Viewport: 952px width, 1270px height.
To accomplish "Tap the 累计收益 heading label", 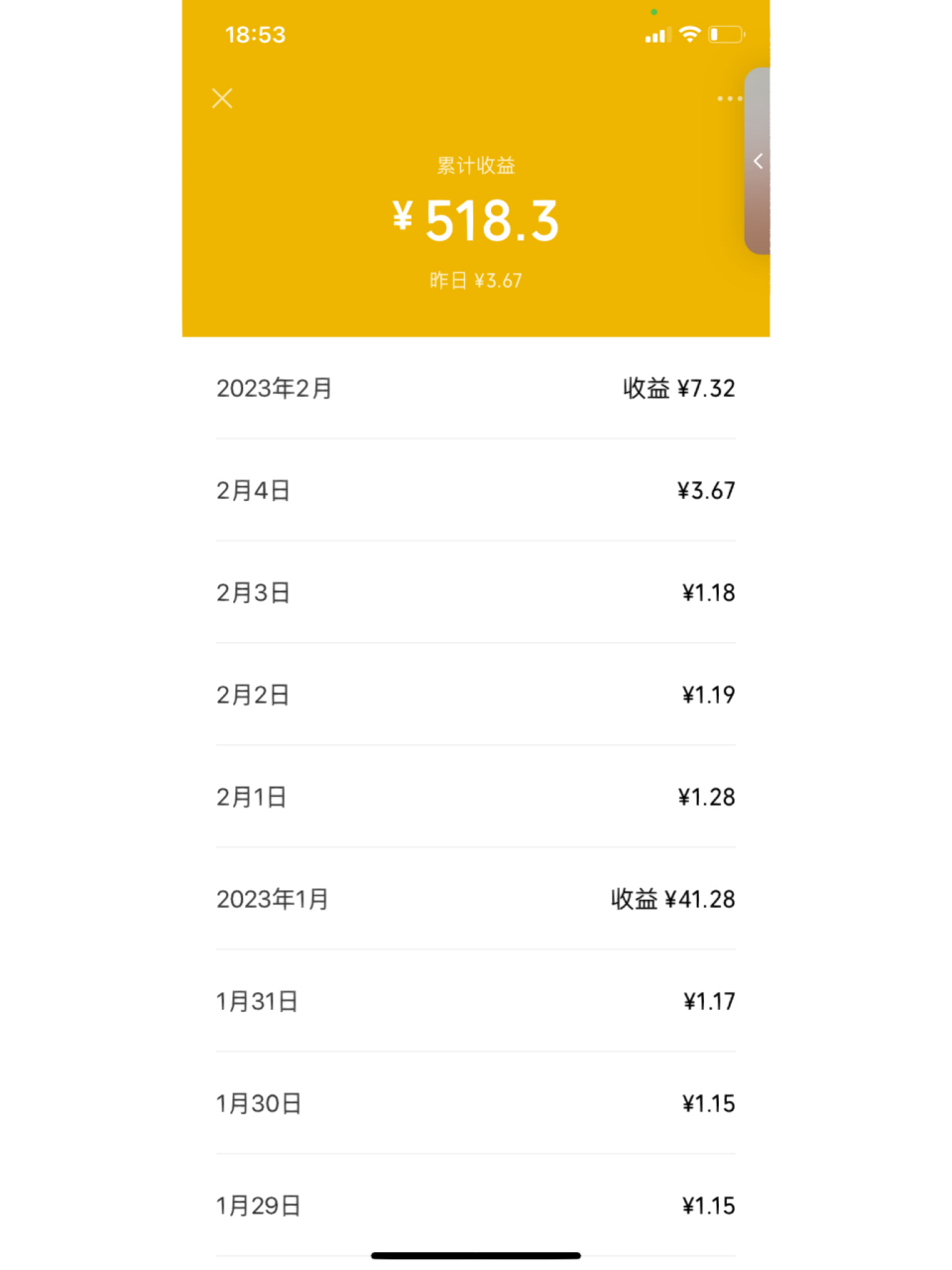I will (476, 166).
